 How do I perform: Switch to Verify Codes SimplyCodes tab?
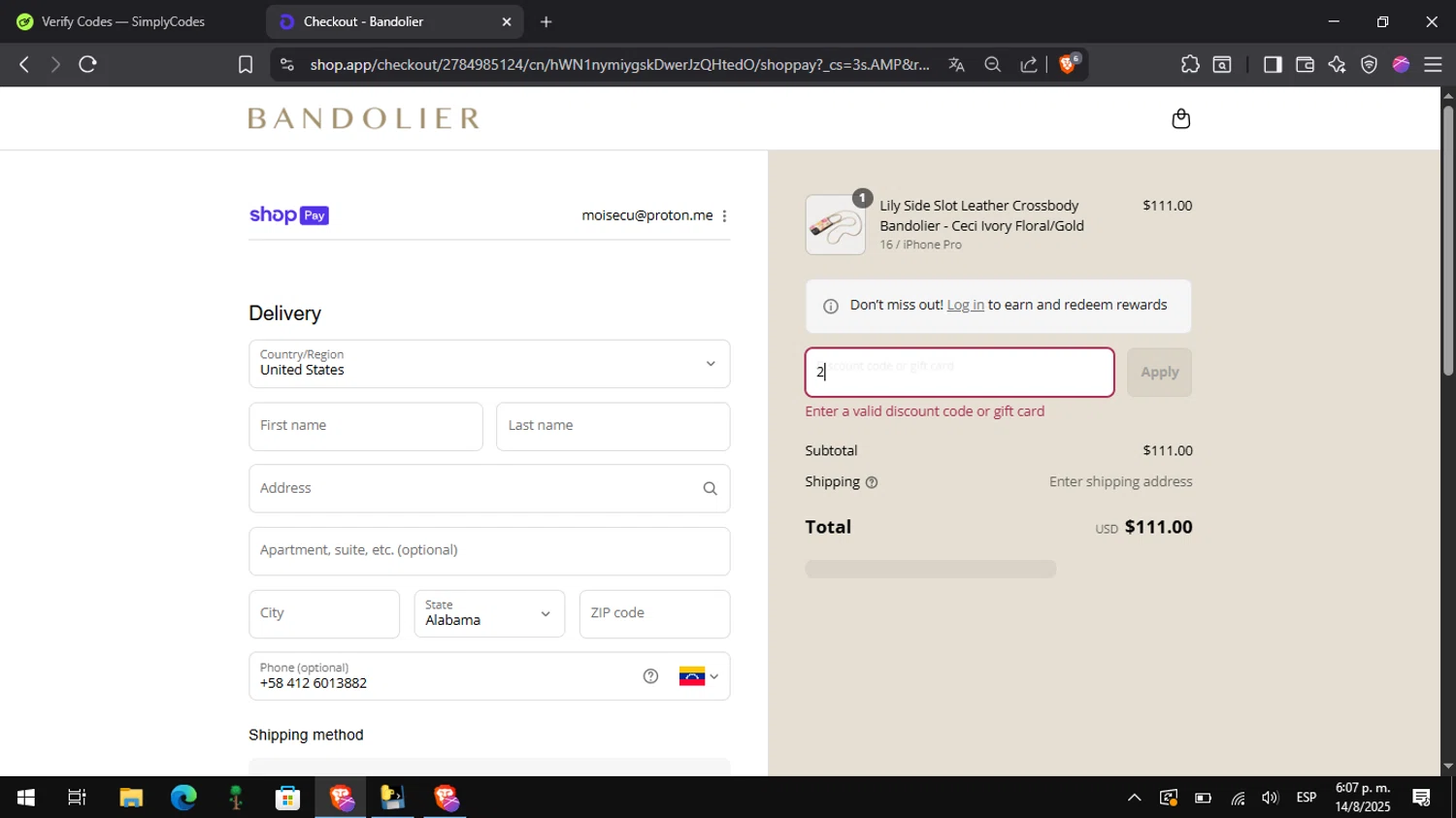[123, 21]
